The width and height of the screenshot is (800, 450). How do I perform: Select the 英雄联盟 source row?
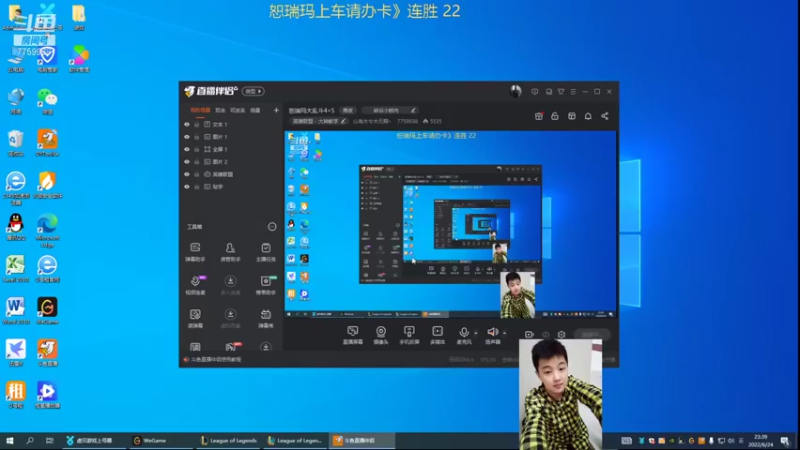pos(232,174)
